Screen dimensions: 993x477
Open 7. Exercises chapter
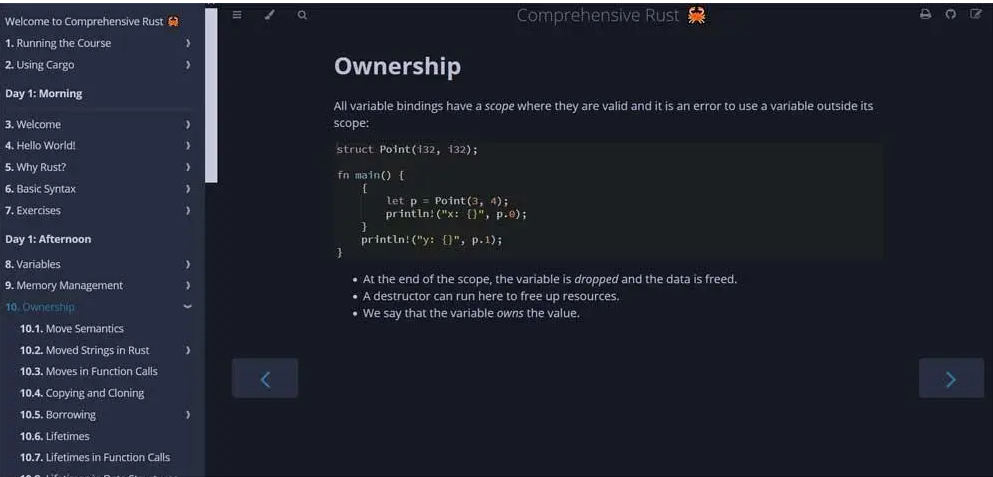33,210
